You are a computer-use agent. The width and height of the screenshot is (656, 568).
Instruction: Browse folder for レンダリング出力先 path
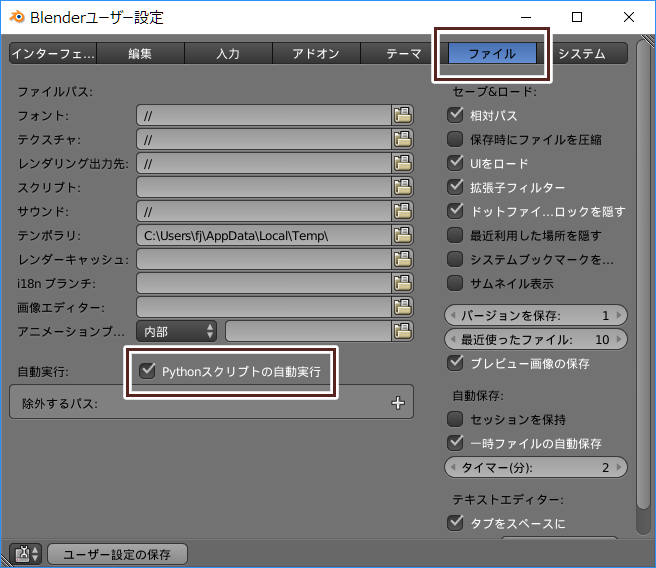[x=403, y=163]
